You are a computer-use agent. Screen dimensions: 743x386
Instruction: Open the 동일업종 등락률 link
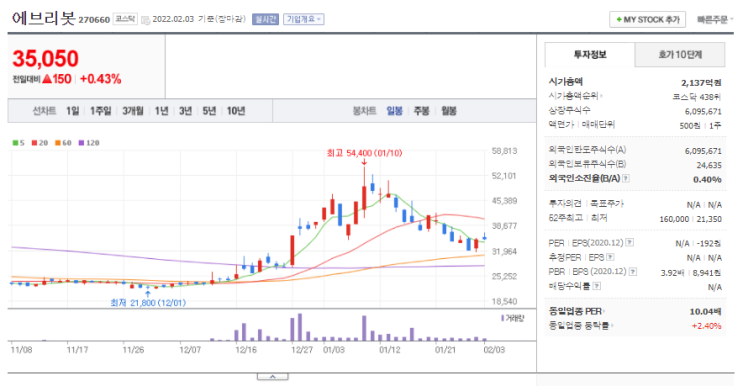tap(580, 325)
